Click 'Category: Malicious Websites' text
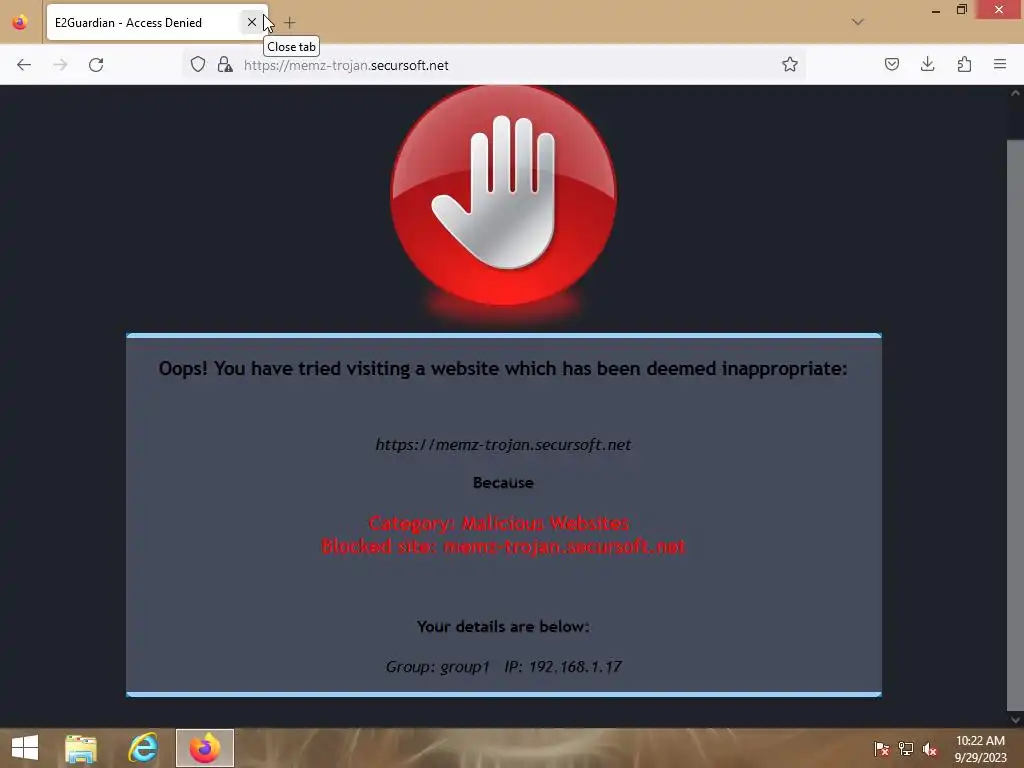This screenshot has height=768, width=1024. (x=498, y=523)
